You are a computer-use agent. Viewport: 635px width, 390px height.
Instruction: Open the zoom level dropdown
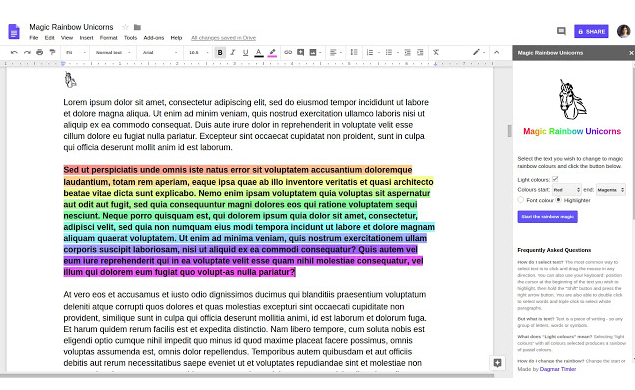pyautogui.click(x=76, y=53)
